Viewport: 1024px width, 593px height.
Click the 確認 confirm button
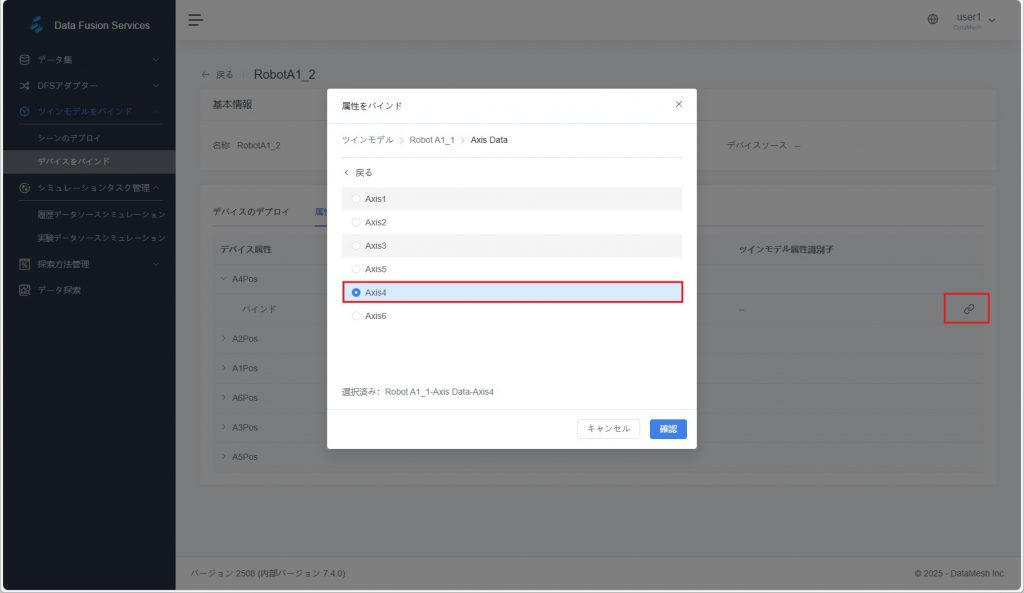coord(668,429)
